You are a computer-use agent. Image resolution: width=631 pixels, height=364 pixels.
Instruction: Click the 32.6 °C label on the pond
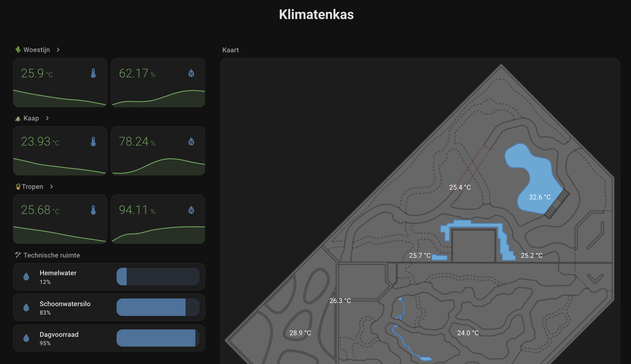pyautogui.click(x=540, y=197)
